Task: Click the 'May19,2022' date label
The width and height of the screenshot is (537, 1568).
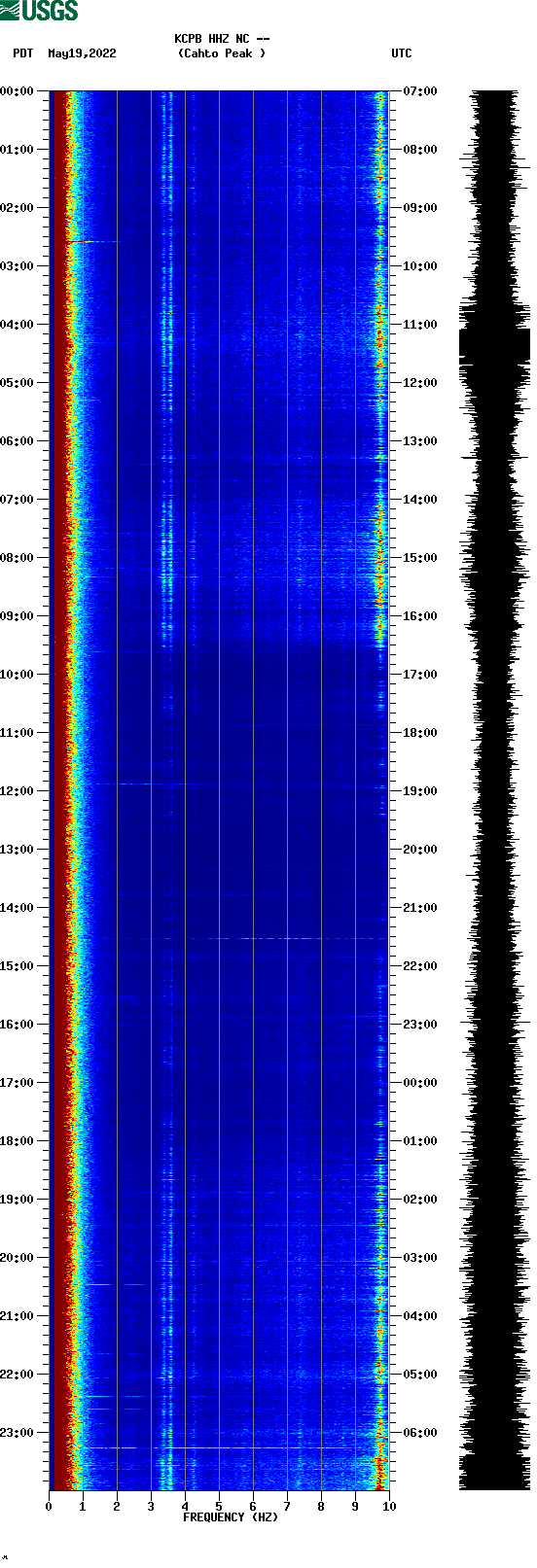Action: click(82, 53)
